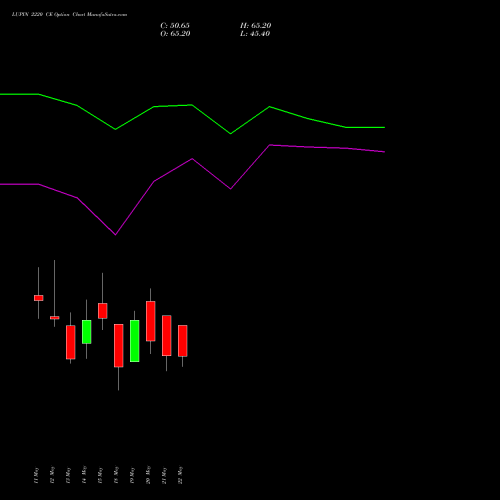Select the red candle for 13 May

click(71, 342)
